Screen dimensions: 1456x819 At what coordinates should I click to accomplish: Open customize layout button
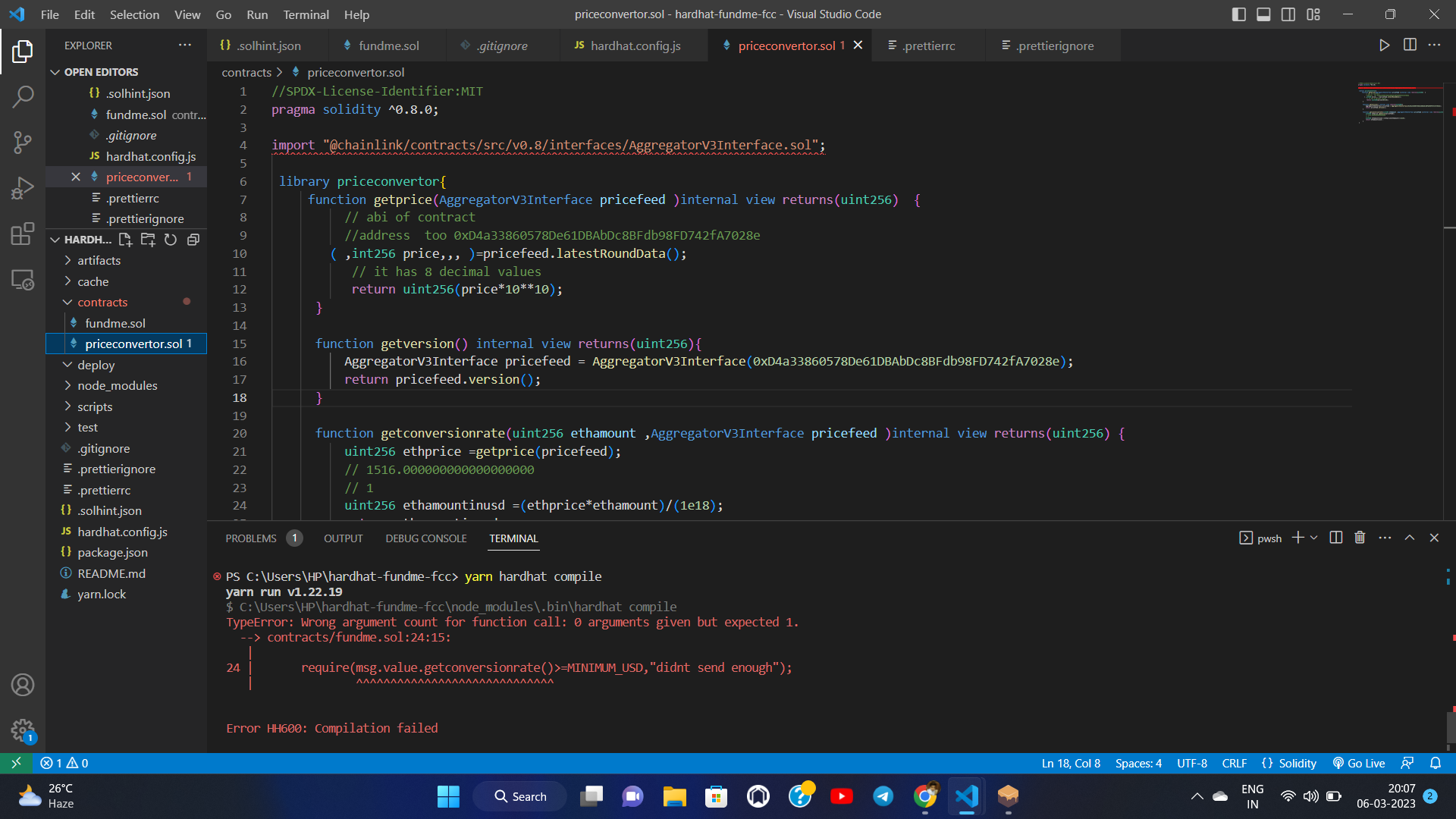click(x=1313, y=14)
